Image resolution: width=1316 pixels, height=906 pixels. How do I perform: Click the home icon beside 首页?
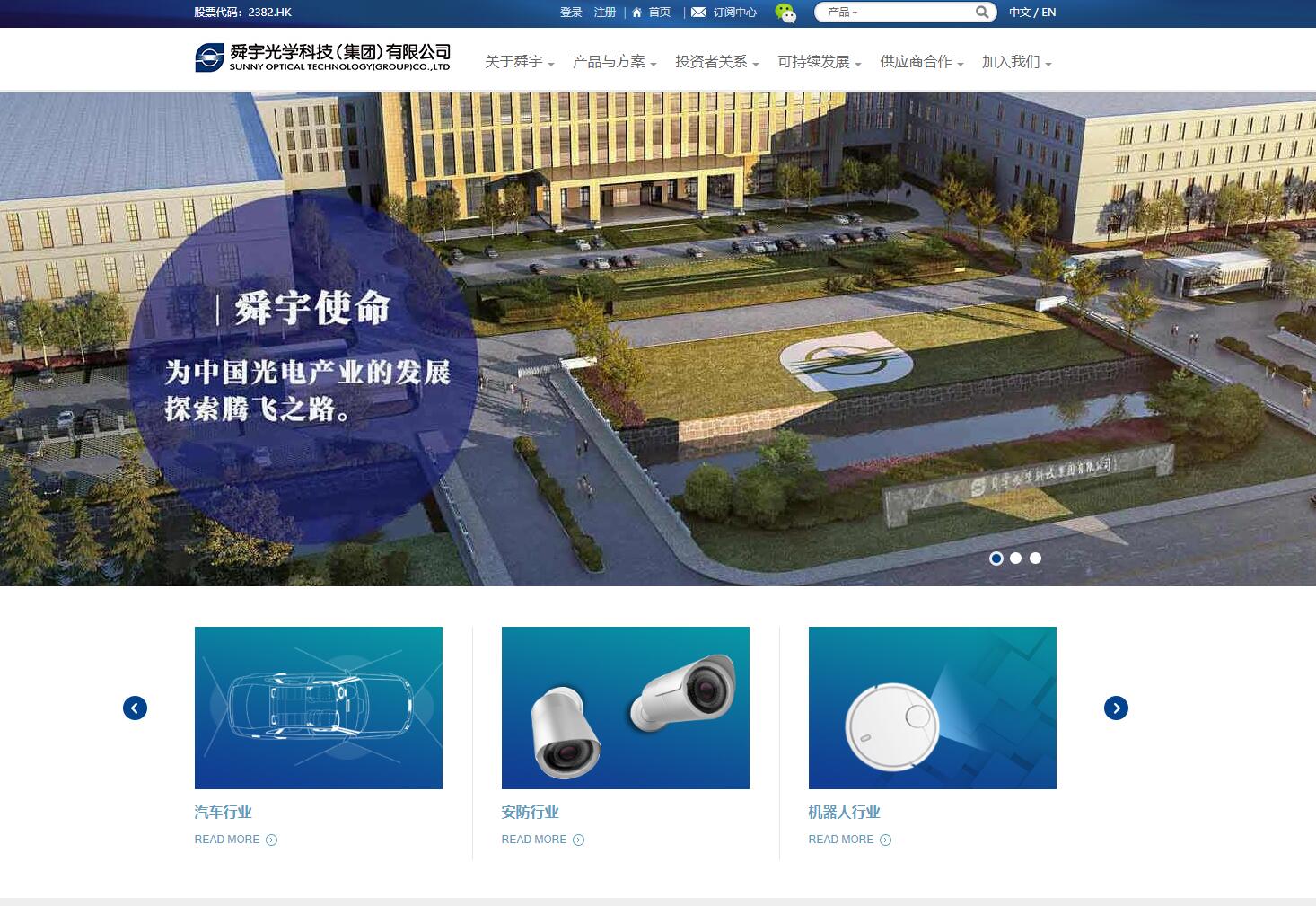tap(636, 13)
